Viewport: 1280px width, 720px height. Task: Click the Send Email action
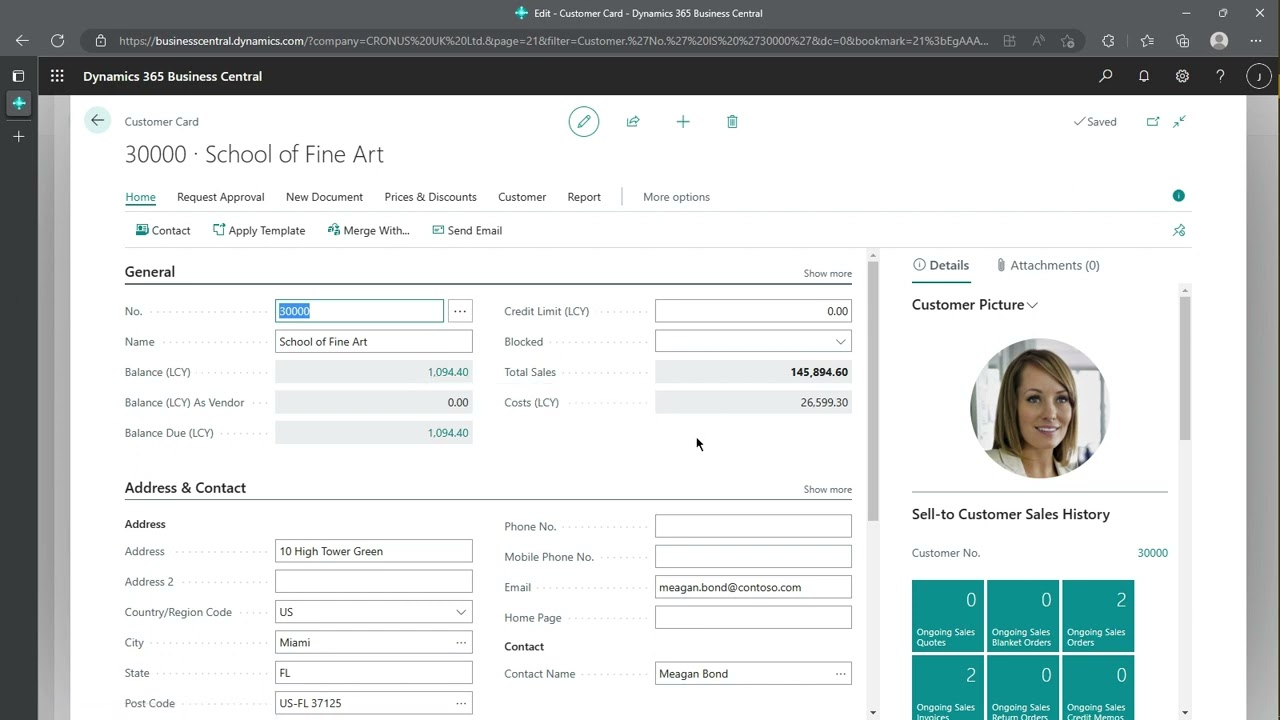click(x=467, y=230)
